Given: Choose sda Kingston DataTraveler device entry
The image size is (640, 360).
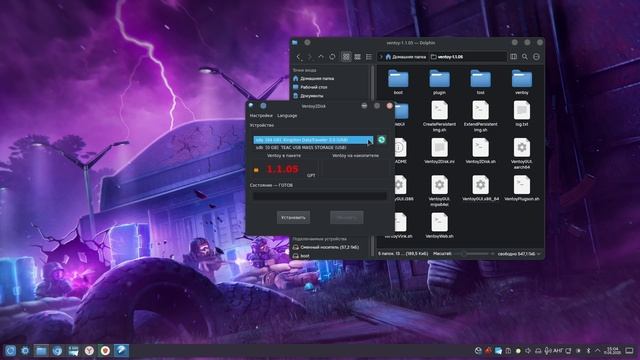Looking at the screenshot, I should [x=313, y=140].
